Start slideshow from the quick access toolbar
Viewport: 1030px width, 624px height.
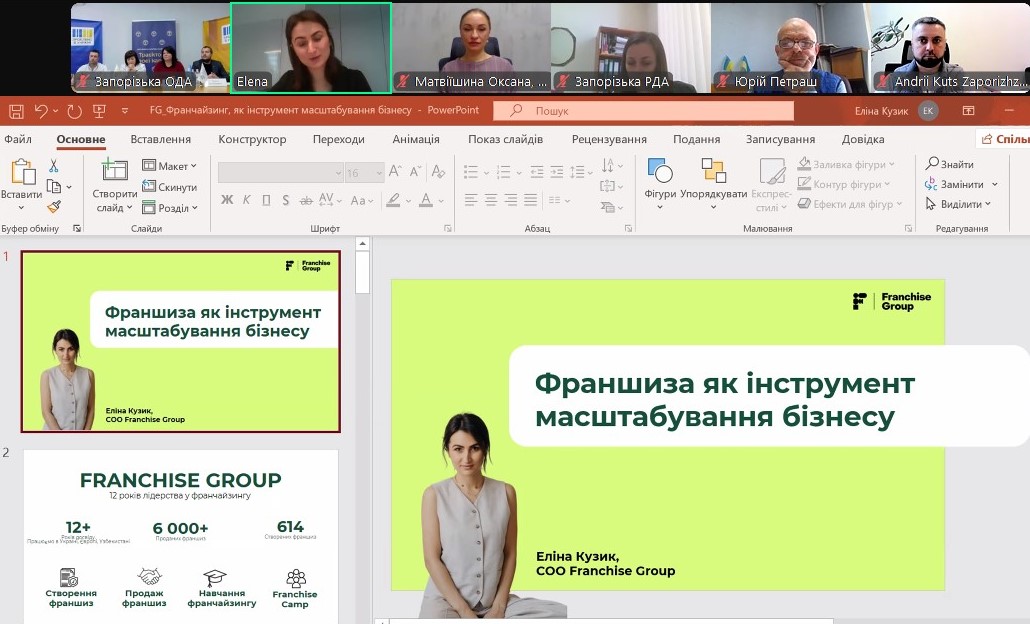(x=99, y=110)
